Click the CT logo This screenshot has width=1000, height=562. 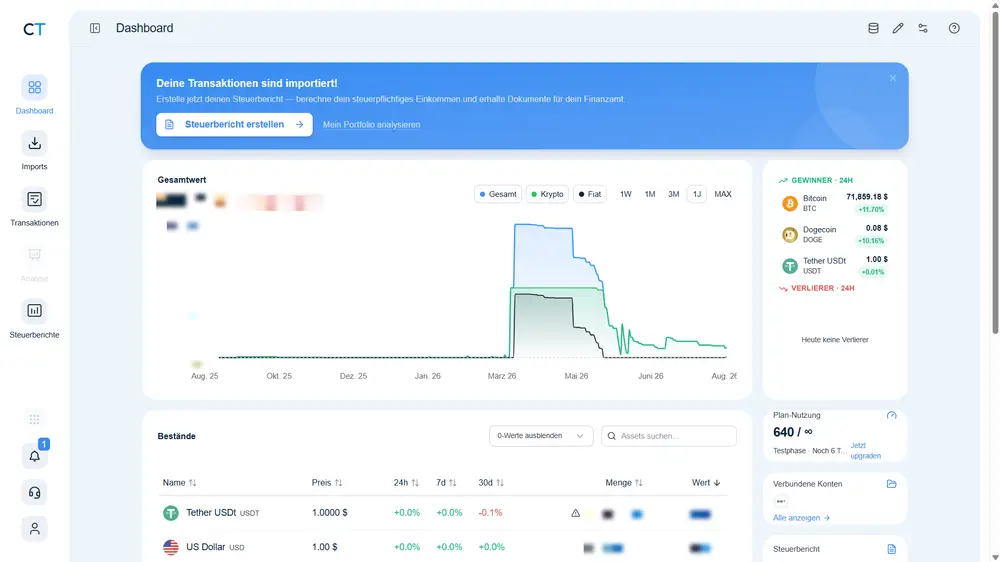pos(34,29)
